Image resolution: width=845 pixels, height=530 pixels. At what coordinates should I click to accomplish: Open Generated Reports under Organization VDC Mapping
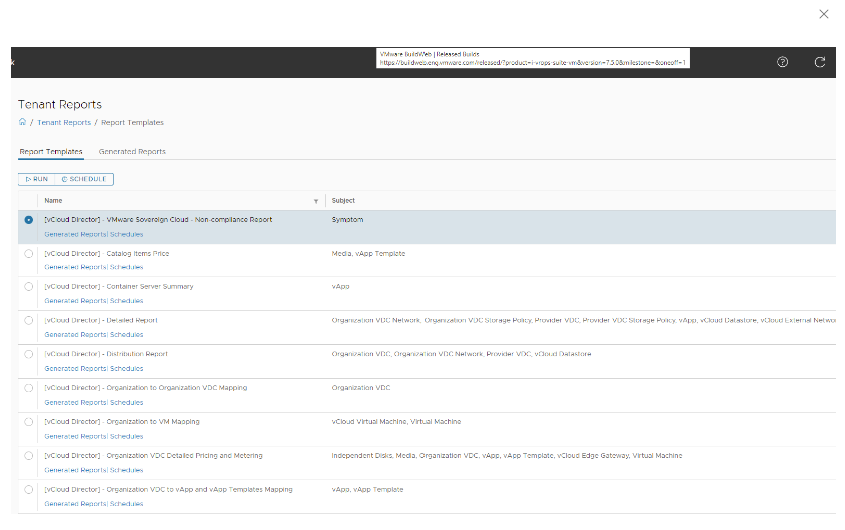tap(76, 403)
